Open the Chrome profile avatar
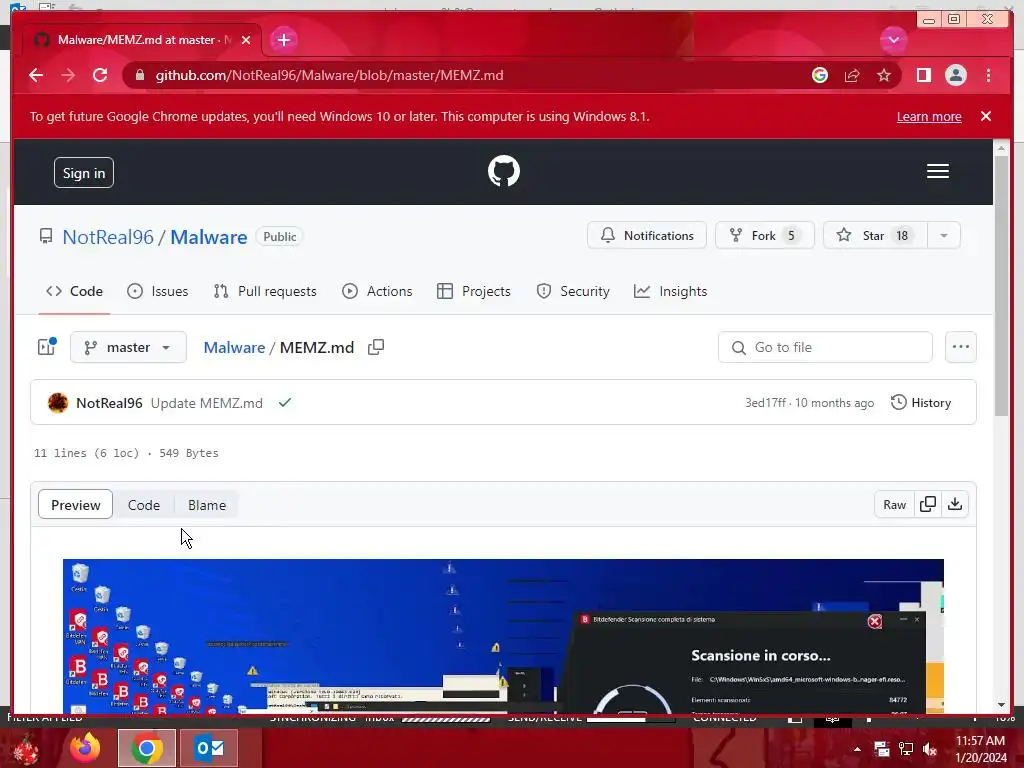The width and height of the screenshot is (1024, 768). pos(955,75)
